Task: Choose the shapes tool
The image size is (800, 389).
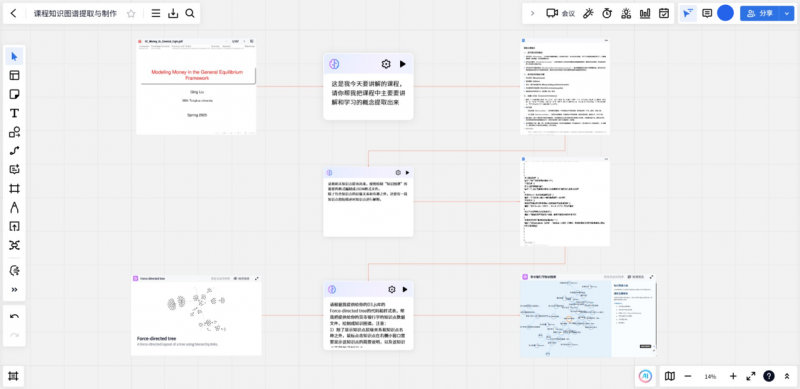Action: point(14,132)
